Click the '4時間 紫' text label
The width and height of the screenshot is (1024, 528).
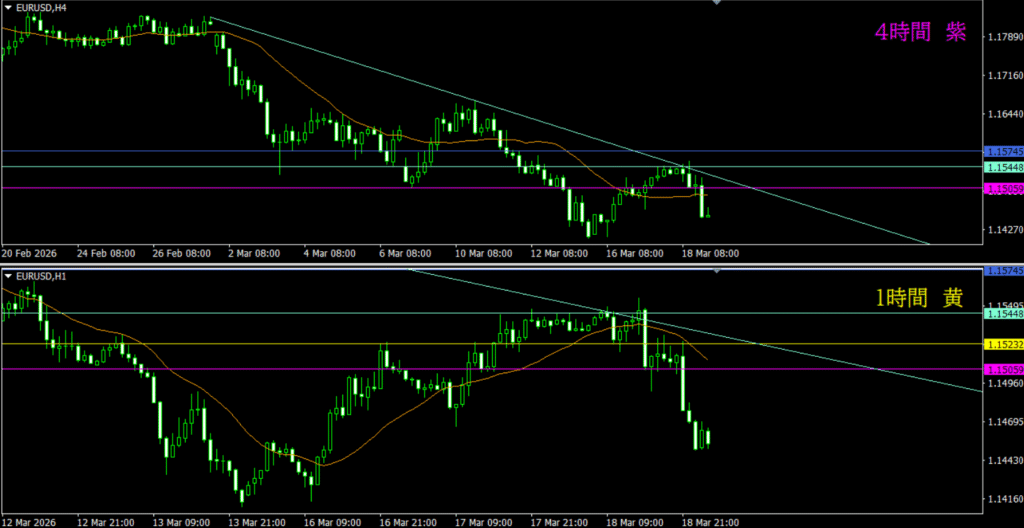click(920, 33)
